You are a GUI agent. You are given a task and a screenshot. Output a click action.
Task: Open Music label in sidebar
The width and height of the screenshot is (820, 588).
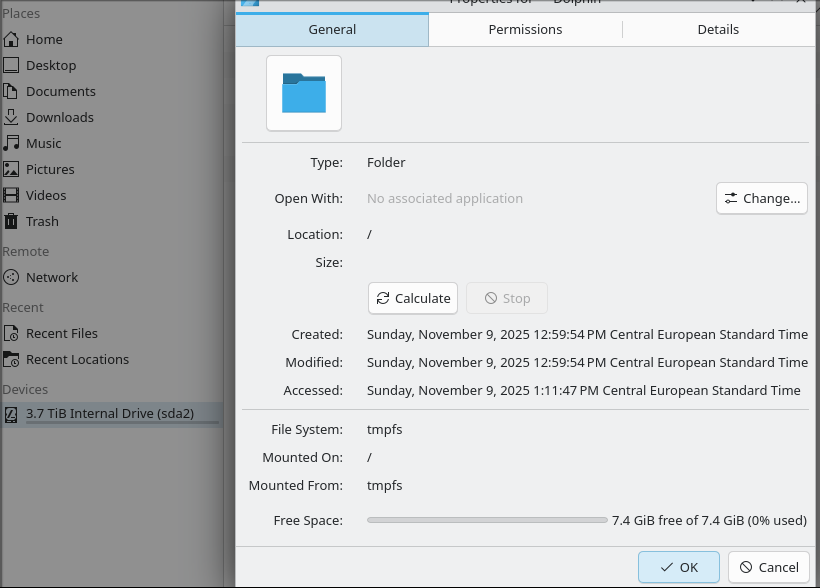click(x=44, y=143)
